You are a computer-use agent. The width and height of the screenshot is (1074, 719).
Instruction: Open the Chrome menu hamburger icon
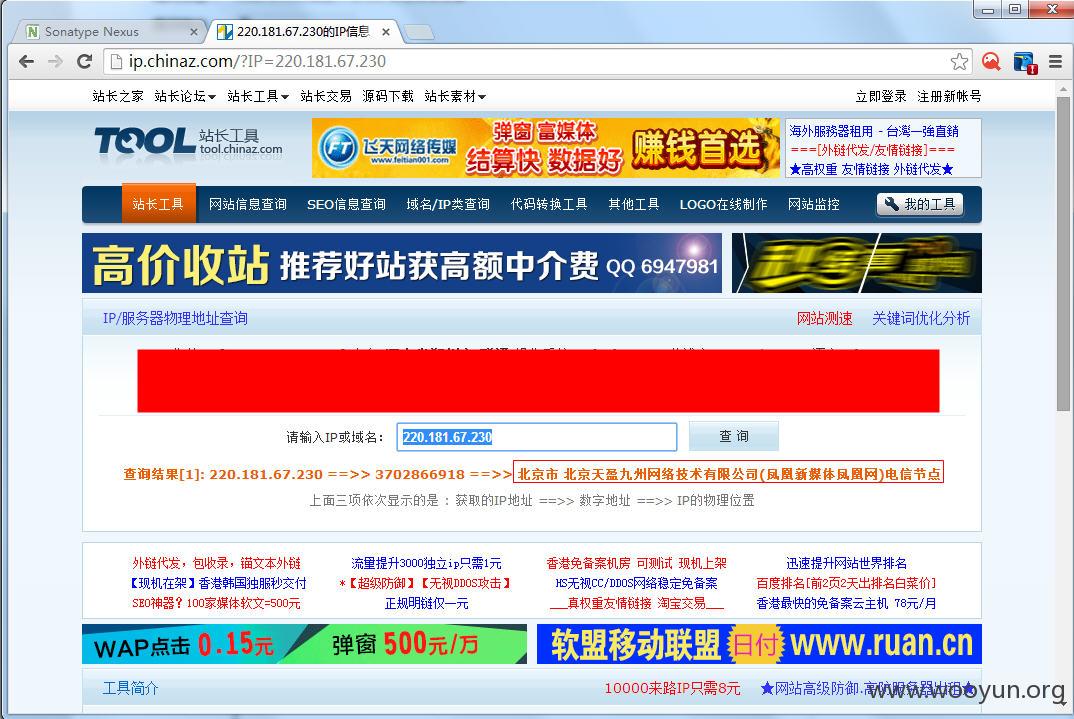pos(1056,62)
